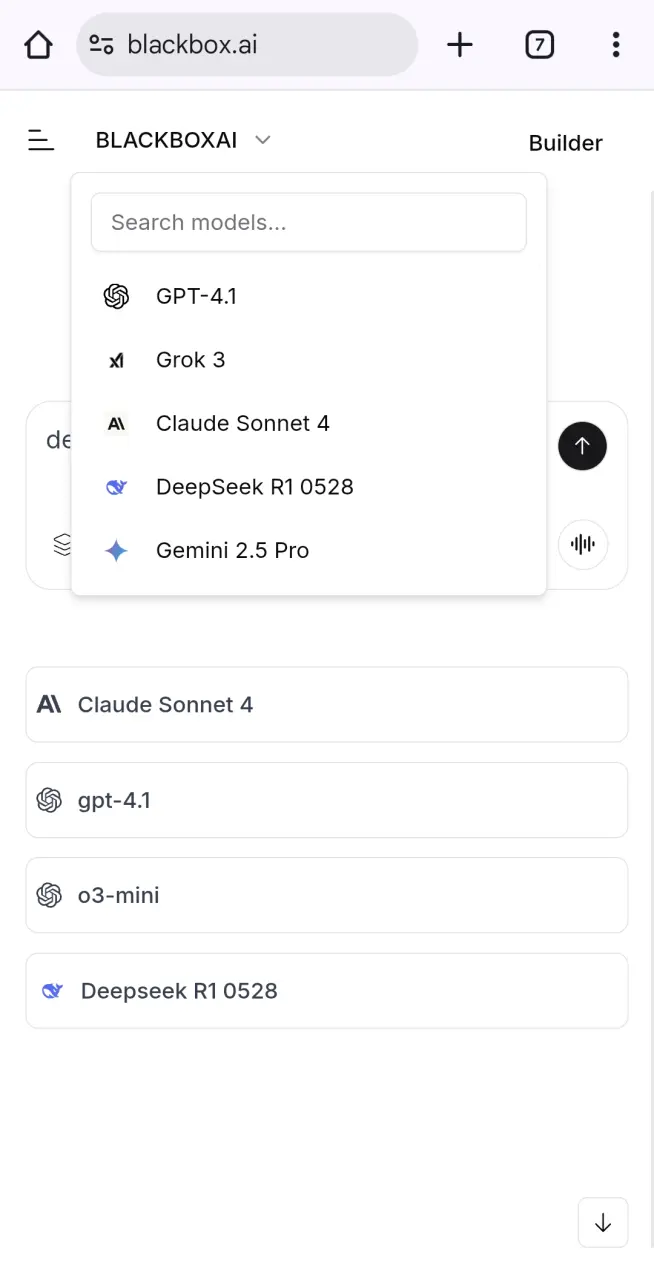
Task: Open the browser three-dot menu
Action: tap(616, 44)
